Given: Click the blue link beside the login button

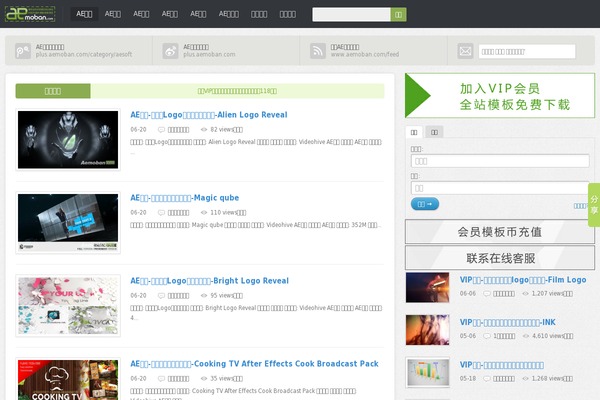Looking at the screenshot, I should coord(580,206).
